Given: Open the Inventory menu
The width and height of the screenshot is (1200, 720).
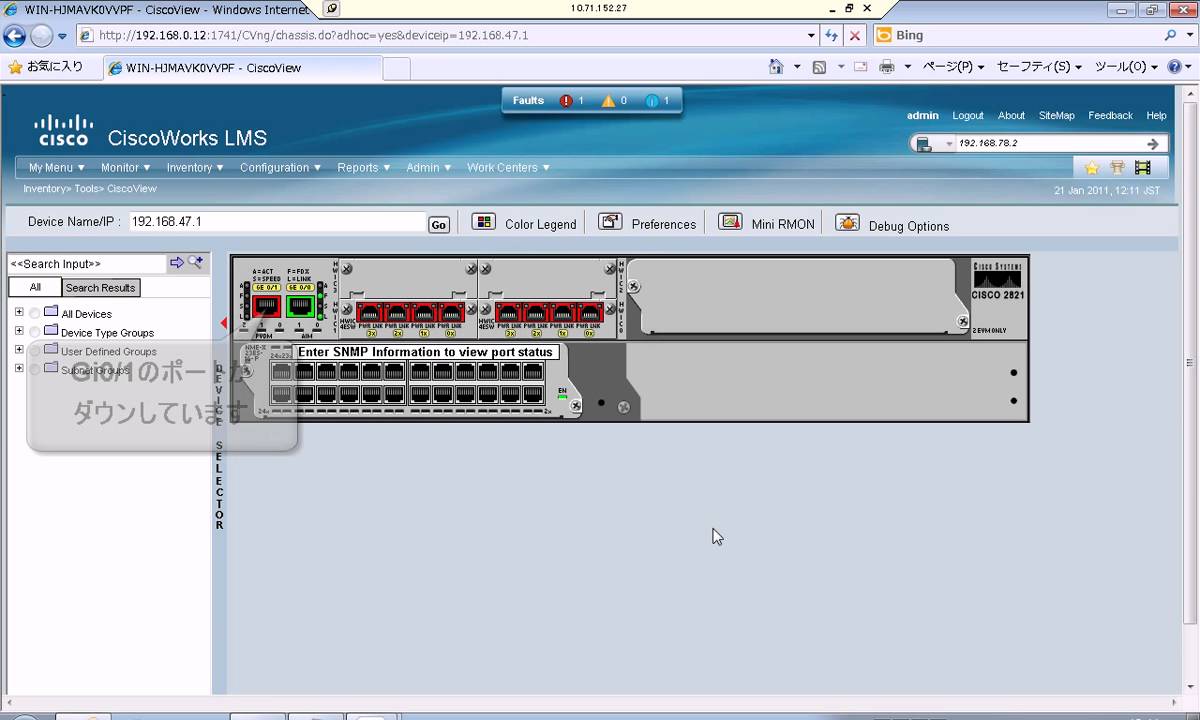Looking at the screenshot, I should [196, 168].
